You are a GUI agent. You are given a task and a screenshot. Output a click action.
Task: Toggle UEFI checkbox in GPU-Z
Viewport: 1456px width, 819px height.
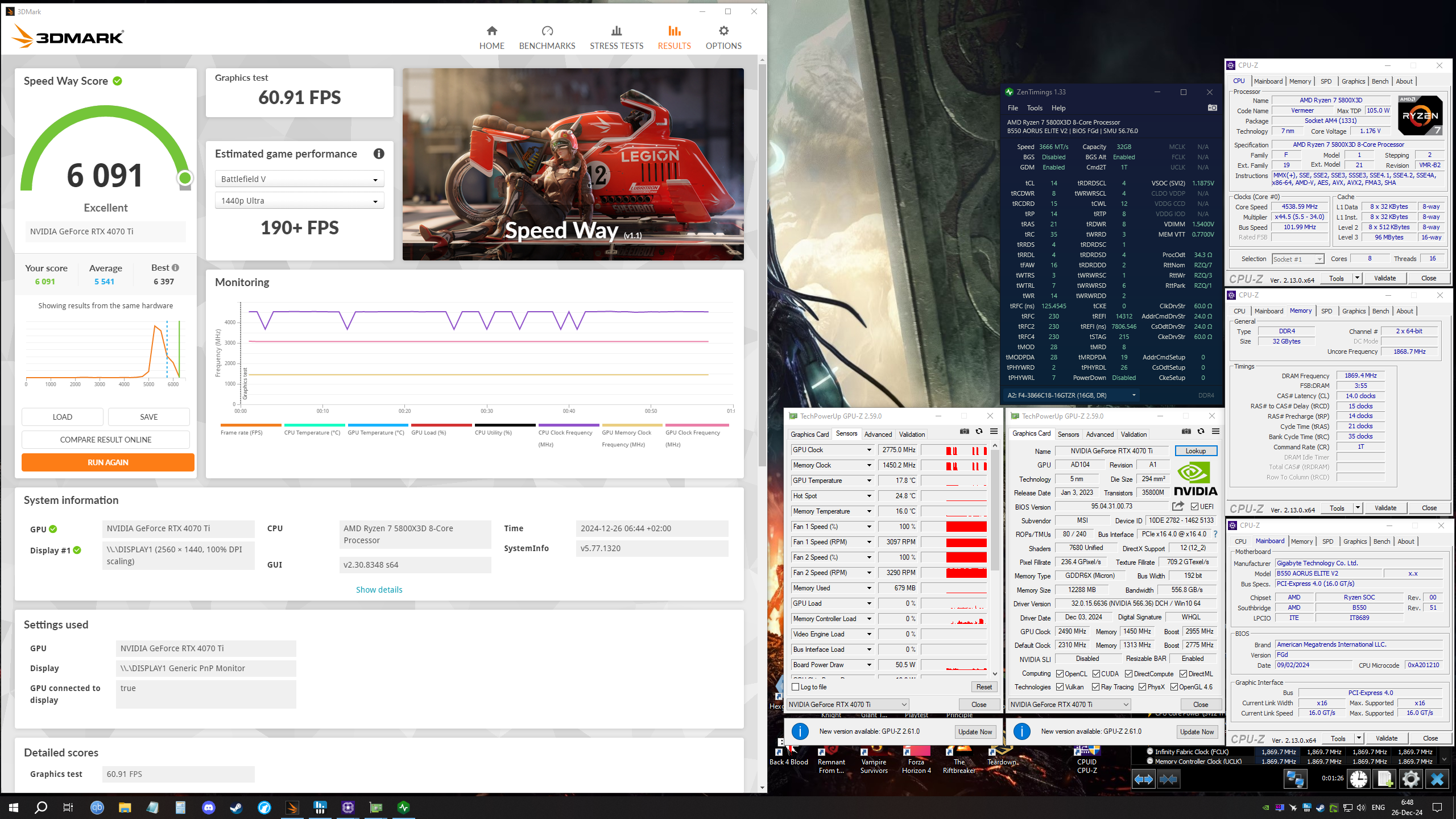[x=1194, y=506]
